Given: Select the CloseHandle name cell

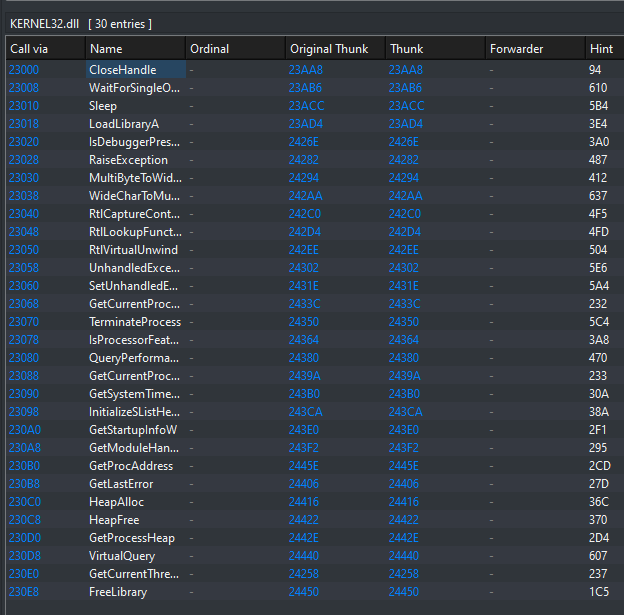Looking at the screenshot, I should click(136, 70).
